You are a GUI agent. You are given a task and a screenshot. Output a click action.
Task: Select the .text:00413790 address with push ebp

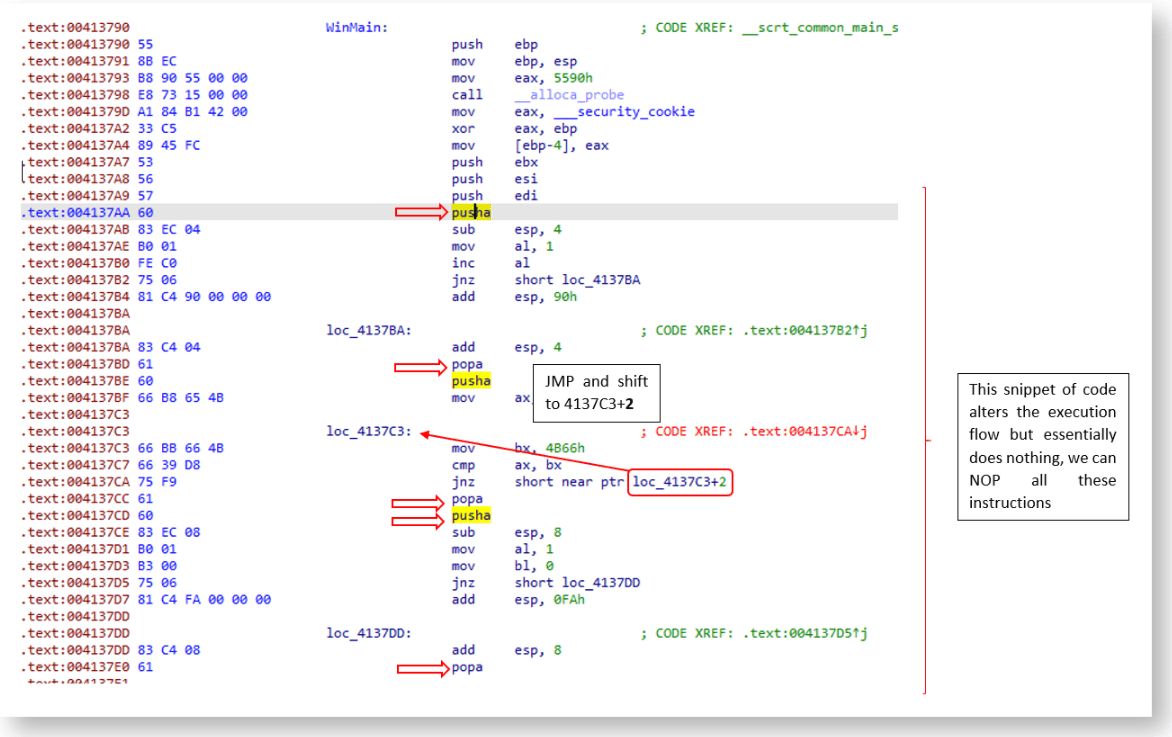point(75,44)
